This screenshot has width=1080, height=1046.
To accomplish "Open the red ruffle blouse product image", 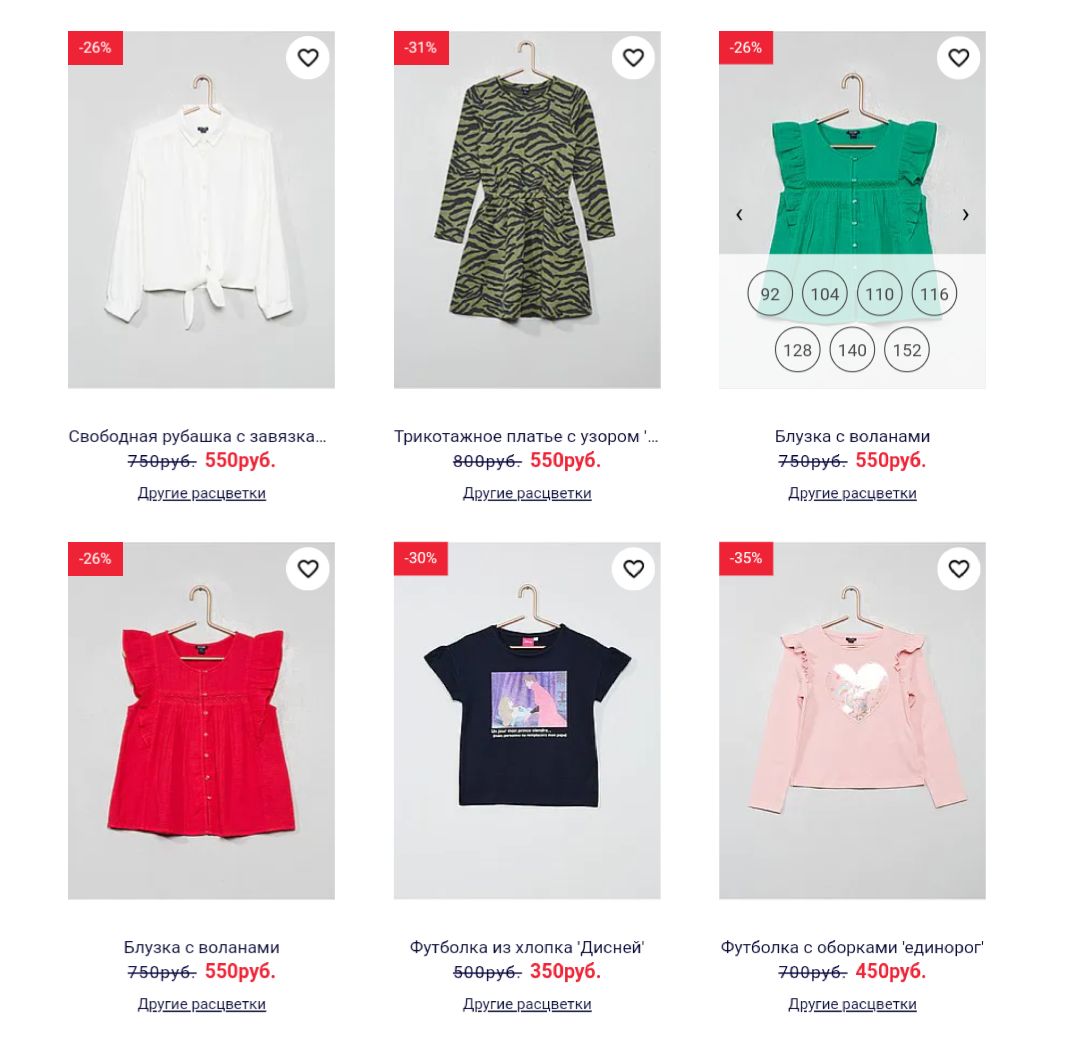I will click(201, 720).
